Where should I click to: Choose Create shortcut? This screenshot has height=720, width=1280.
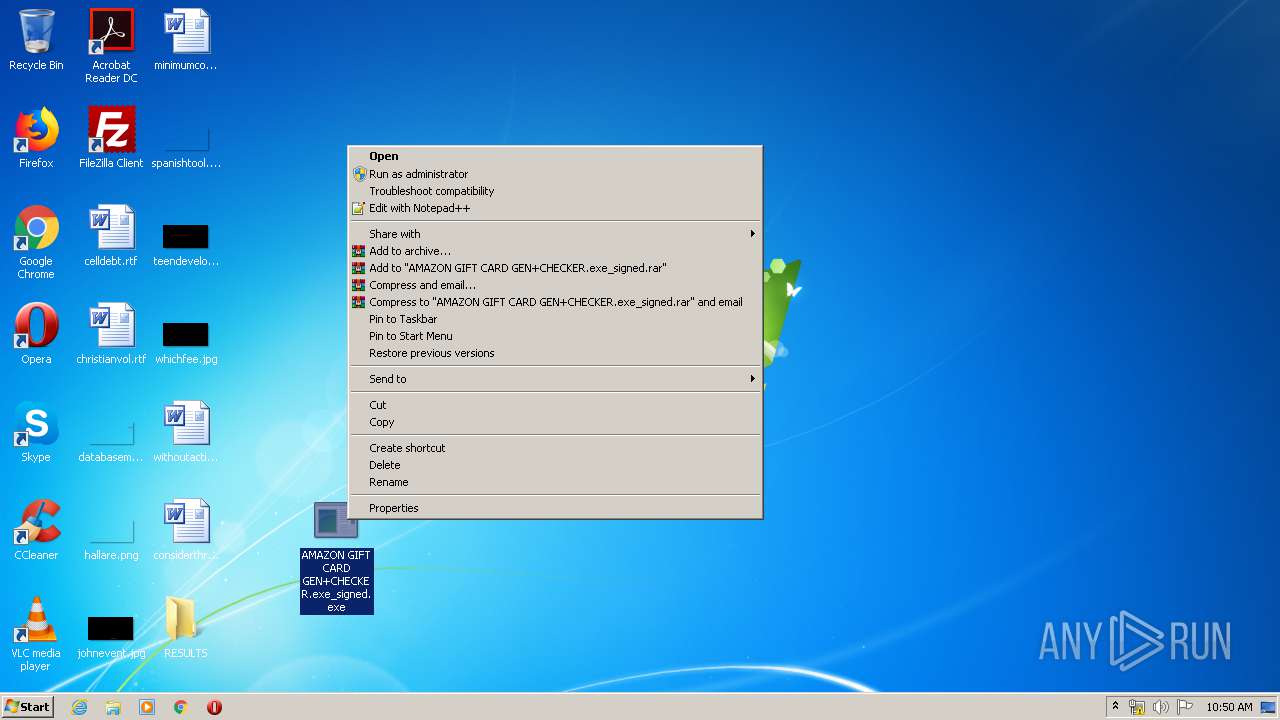(555, 448)
